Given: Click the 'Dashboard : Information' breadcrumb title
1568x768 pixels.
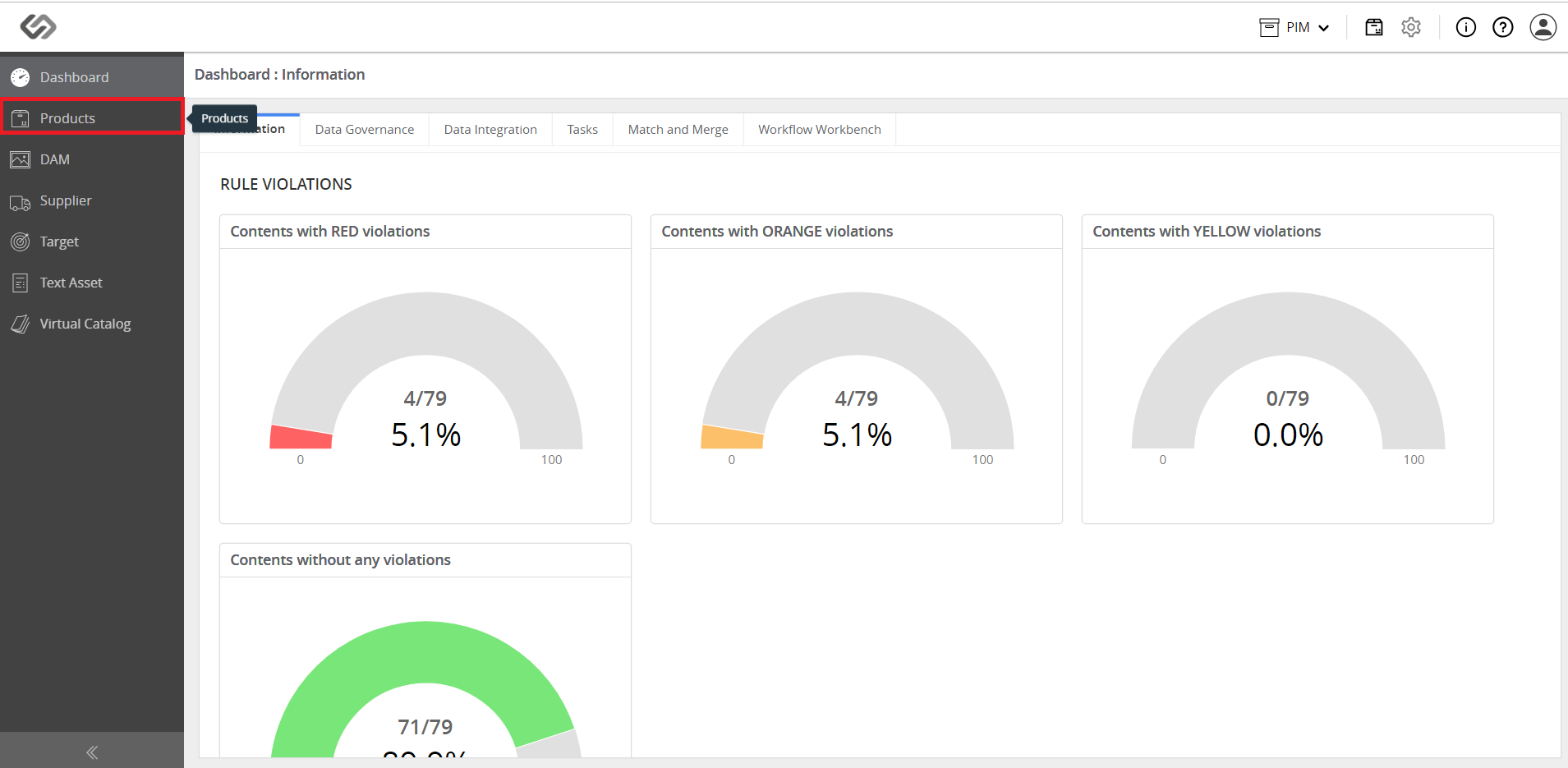Looking at the screenshot, I should (x=279, y=75).
